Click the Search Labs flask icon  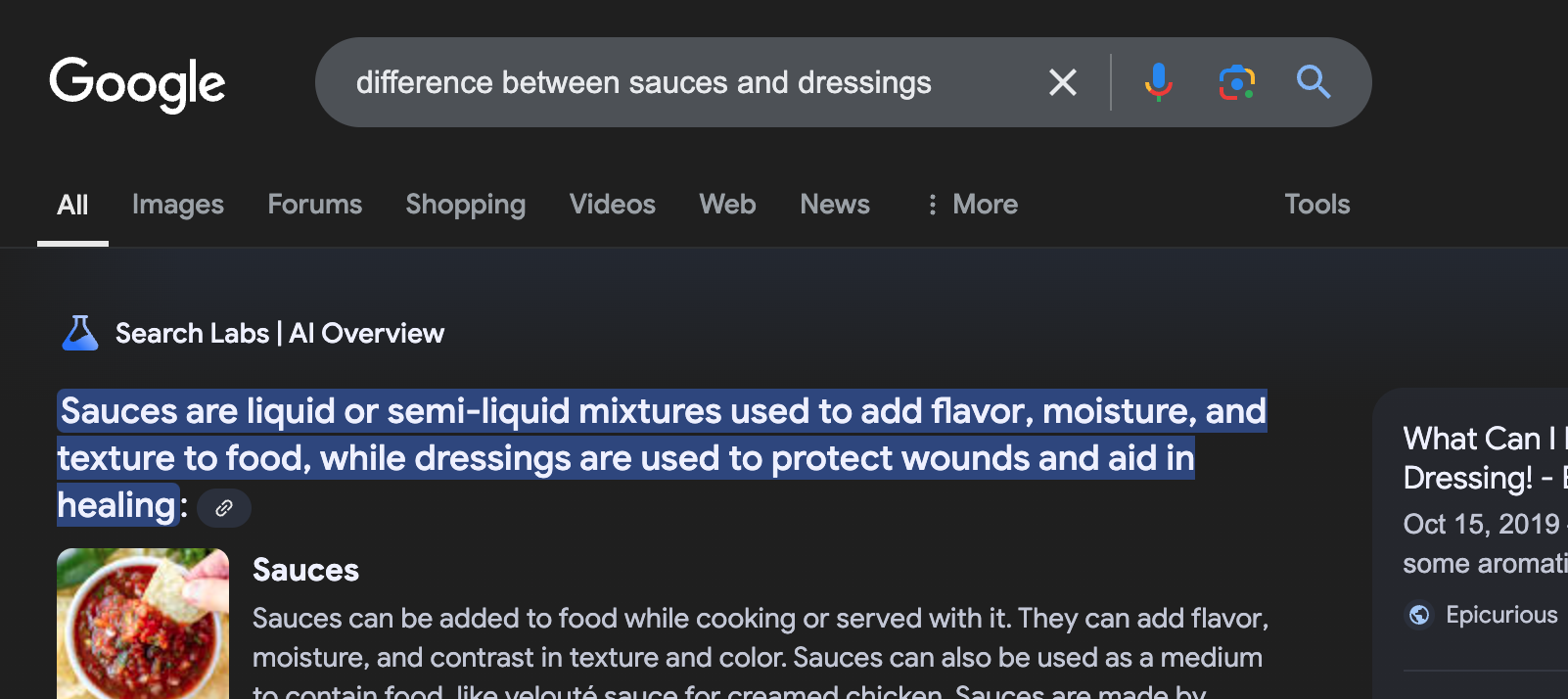[80, 333]
